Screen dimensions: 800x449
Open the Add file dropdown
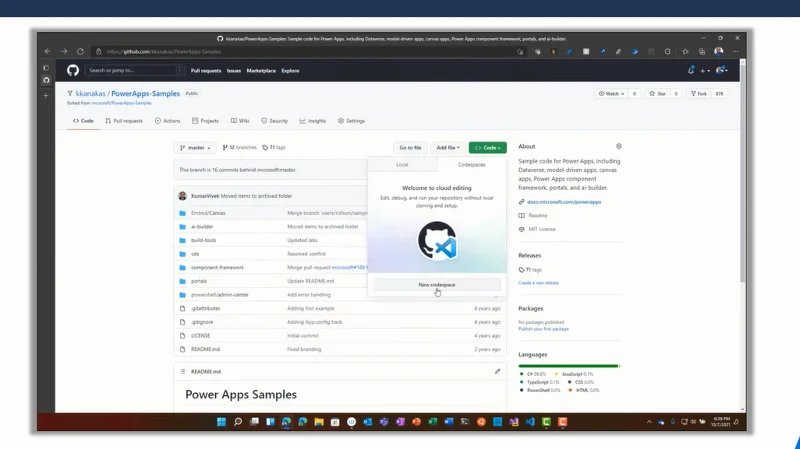448,147
